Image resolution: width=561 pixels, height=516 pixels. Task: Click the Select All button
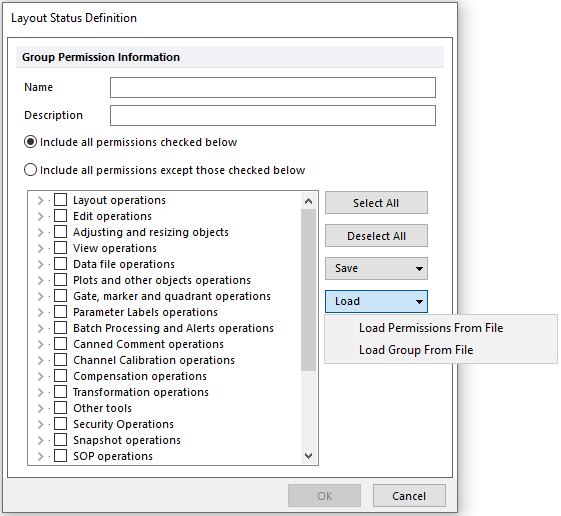(x=376, y=203)
